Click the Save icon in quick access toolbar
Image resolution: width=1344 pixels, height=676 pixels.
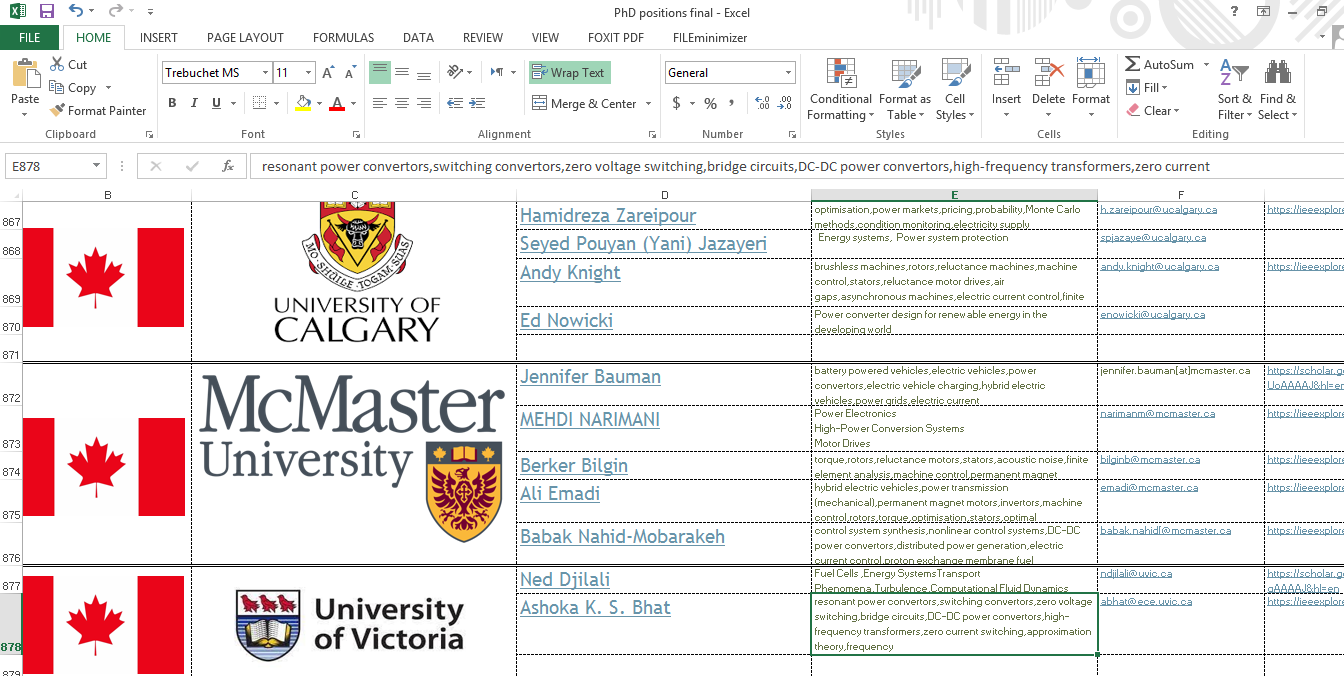click(x=47, y=11)
